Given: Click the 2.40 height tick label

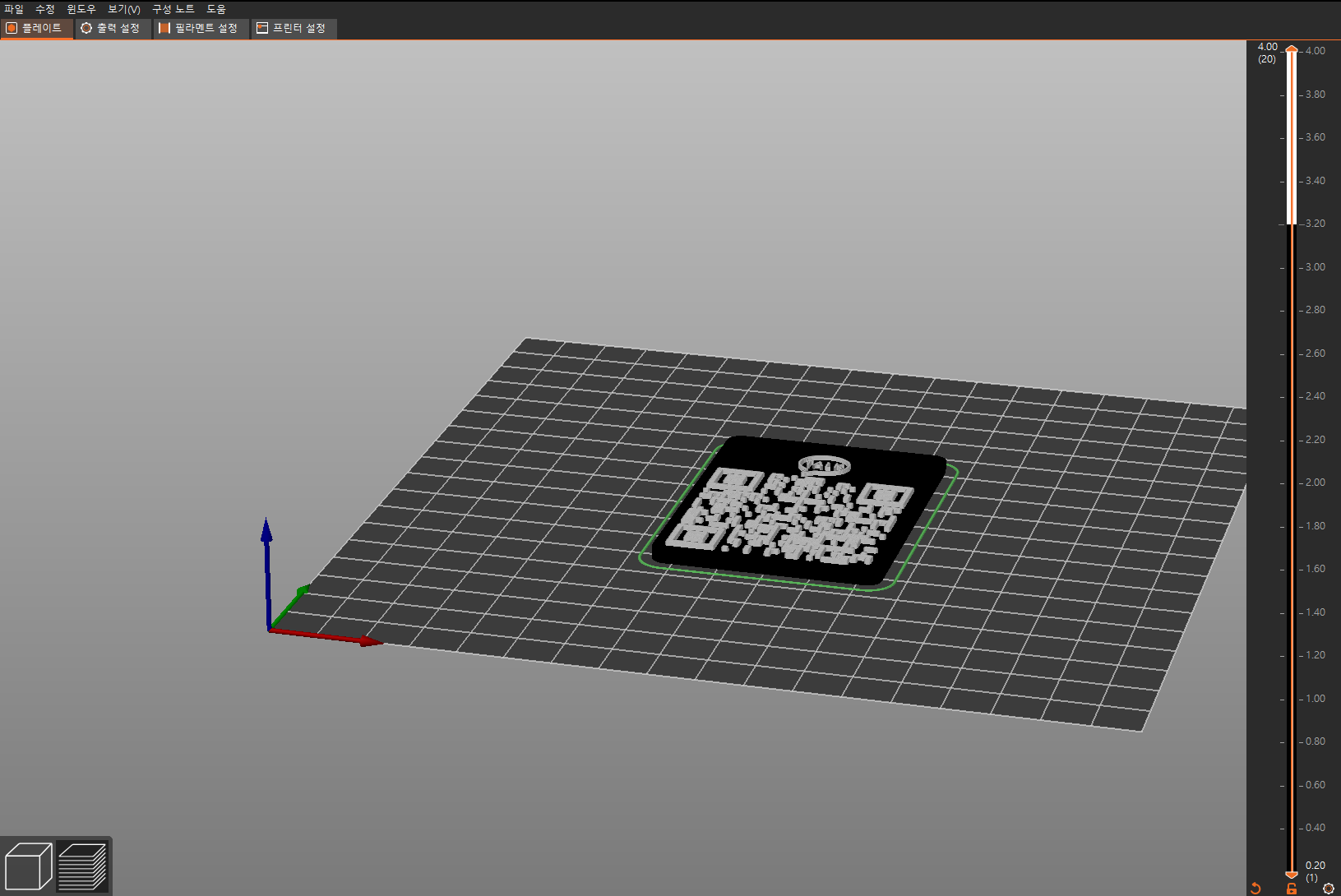Looking at the screenshot, I should pyautogui.click(x=1316, y=396).
